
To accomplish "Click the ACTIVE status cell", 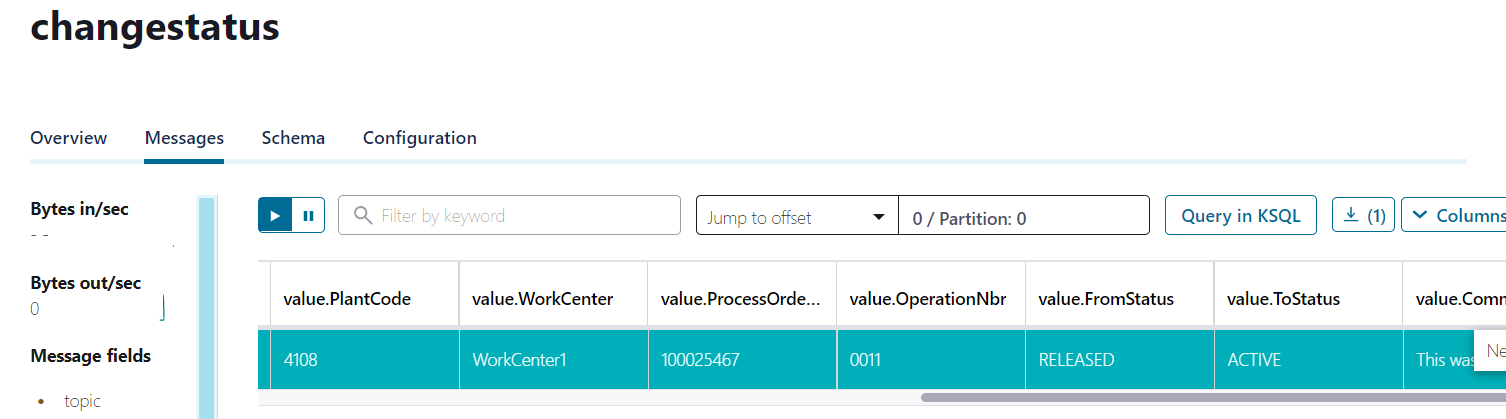I will (1309, 359).
